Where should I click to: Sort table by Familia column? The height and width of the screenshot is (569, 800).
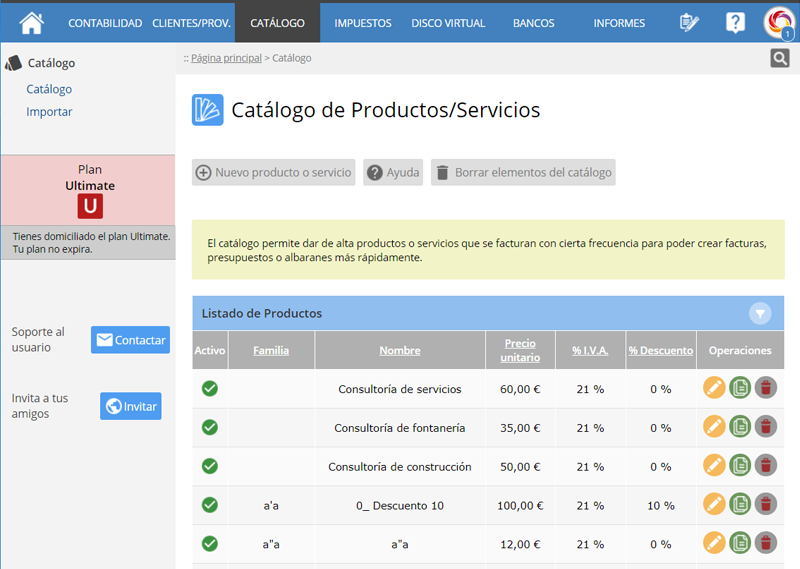(271, 351)
